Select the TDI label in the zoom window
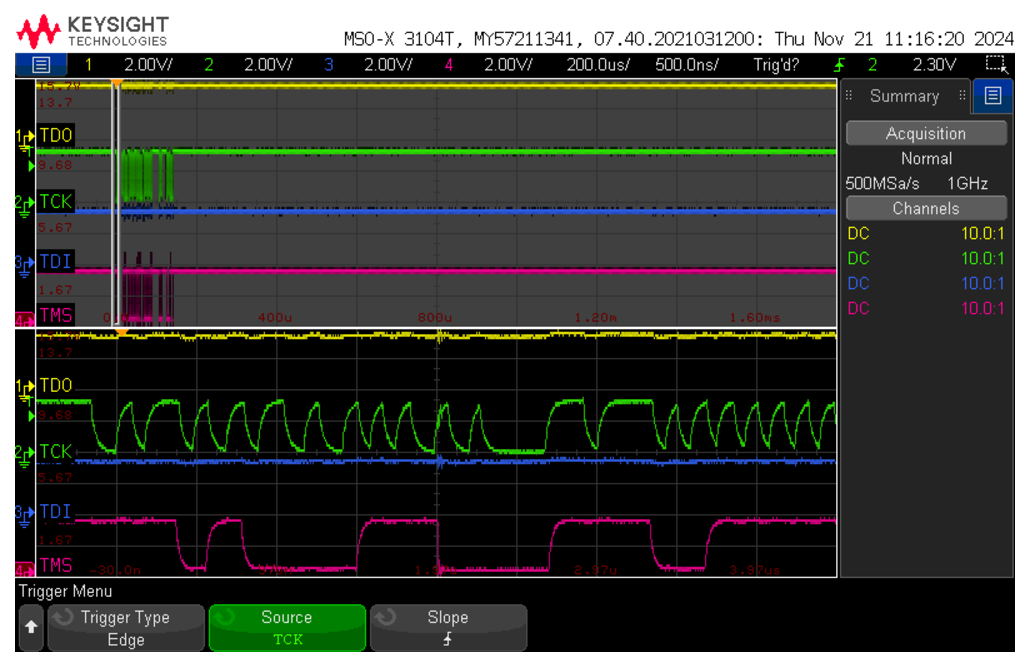Screen dimensions: 1019x652 coord(56,512)
